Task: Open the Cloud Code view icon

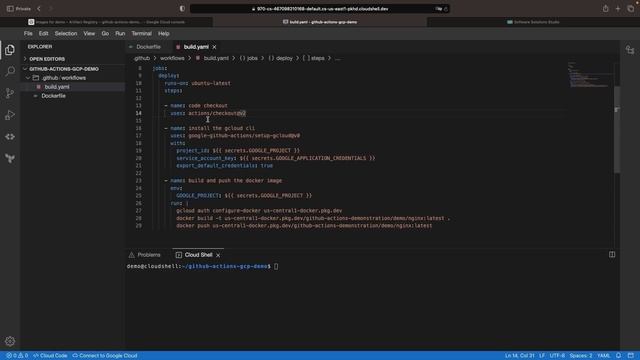Action: tap(10, 137)
